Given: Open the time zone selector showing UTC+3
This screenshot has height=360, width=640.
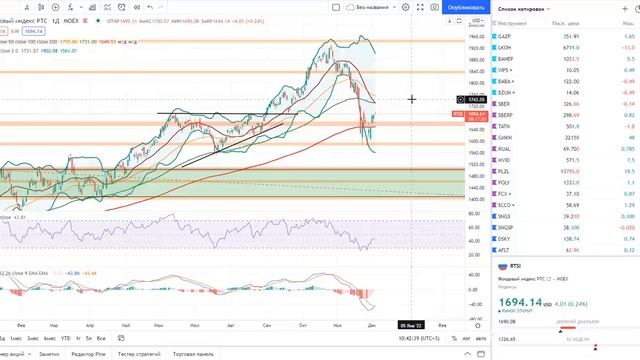Looking at the screenshot, I should [x=419, y=338].
